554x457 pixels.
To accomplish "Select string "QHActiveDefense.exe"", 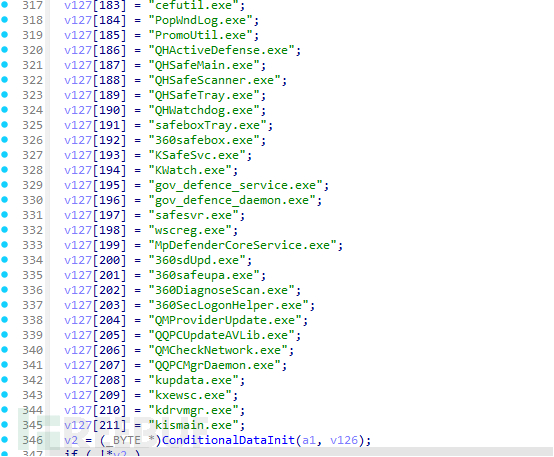I will [x=222, y=50].
